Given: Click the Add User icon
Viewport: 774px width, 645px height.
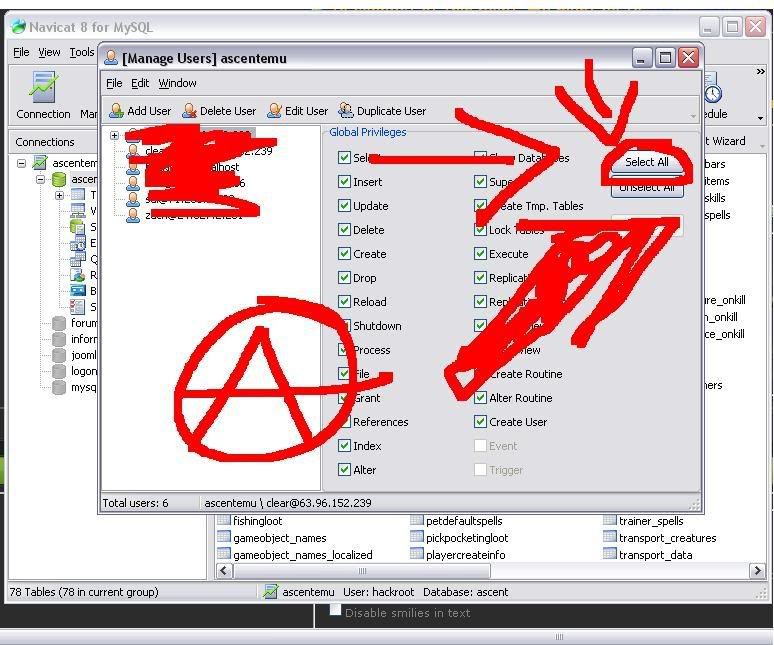Looking at the screenshot, I should click(116, 111).
